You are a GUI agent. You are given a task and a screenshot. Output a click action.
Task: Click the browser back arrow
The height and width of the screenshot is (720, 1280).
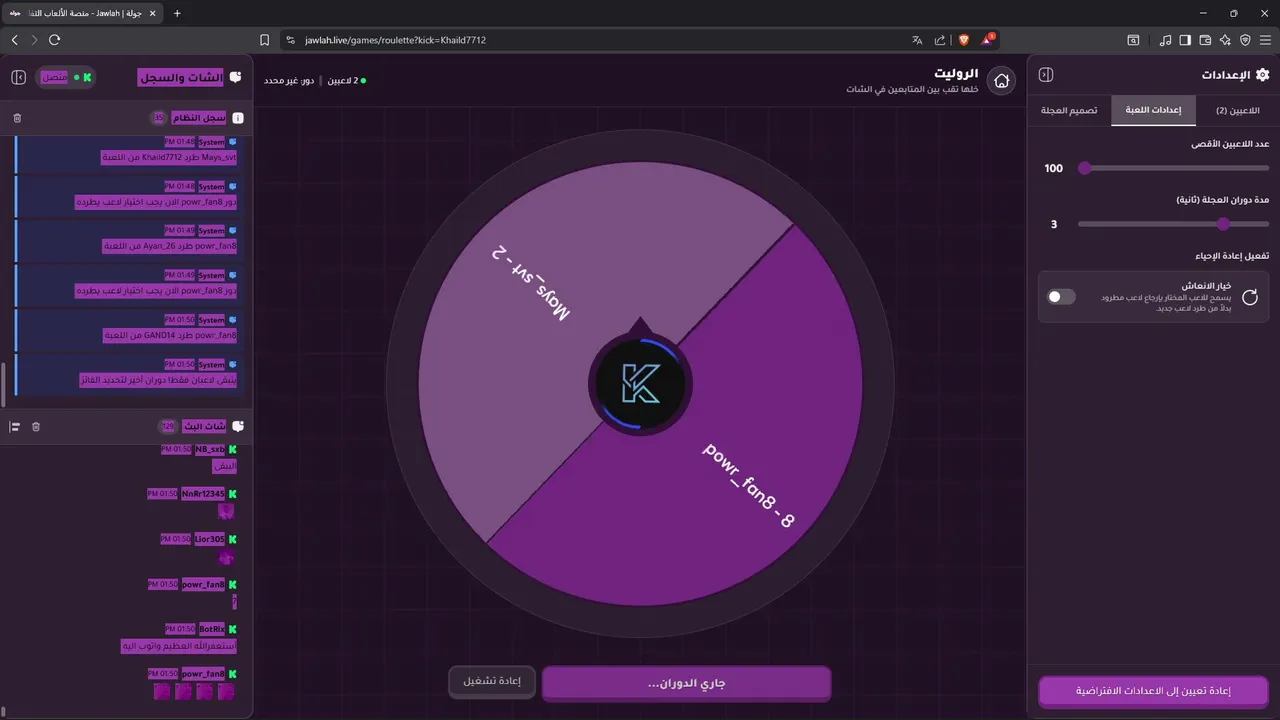(14, 40)
